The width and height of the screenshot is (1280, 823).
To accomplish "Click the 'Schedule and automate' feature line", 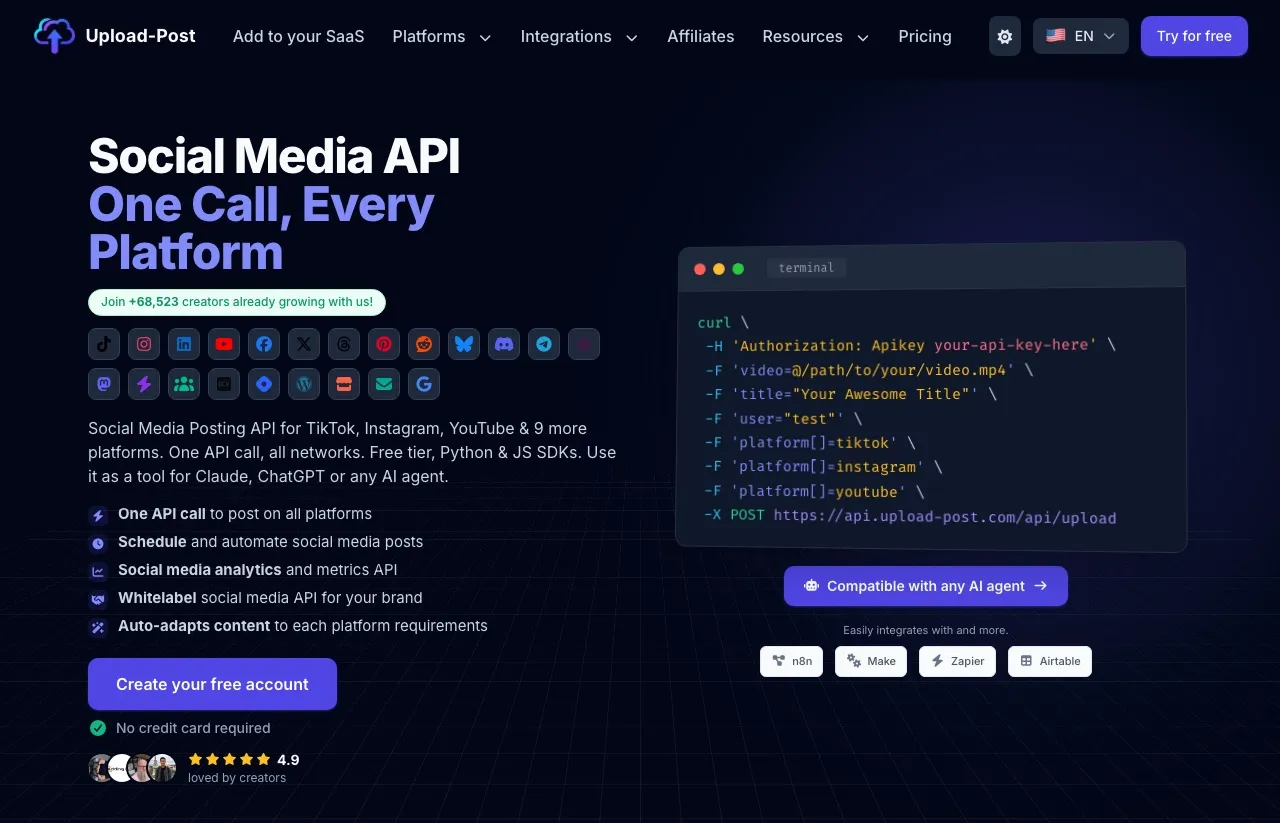I will (x=270, y=542).
